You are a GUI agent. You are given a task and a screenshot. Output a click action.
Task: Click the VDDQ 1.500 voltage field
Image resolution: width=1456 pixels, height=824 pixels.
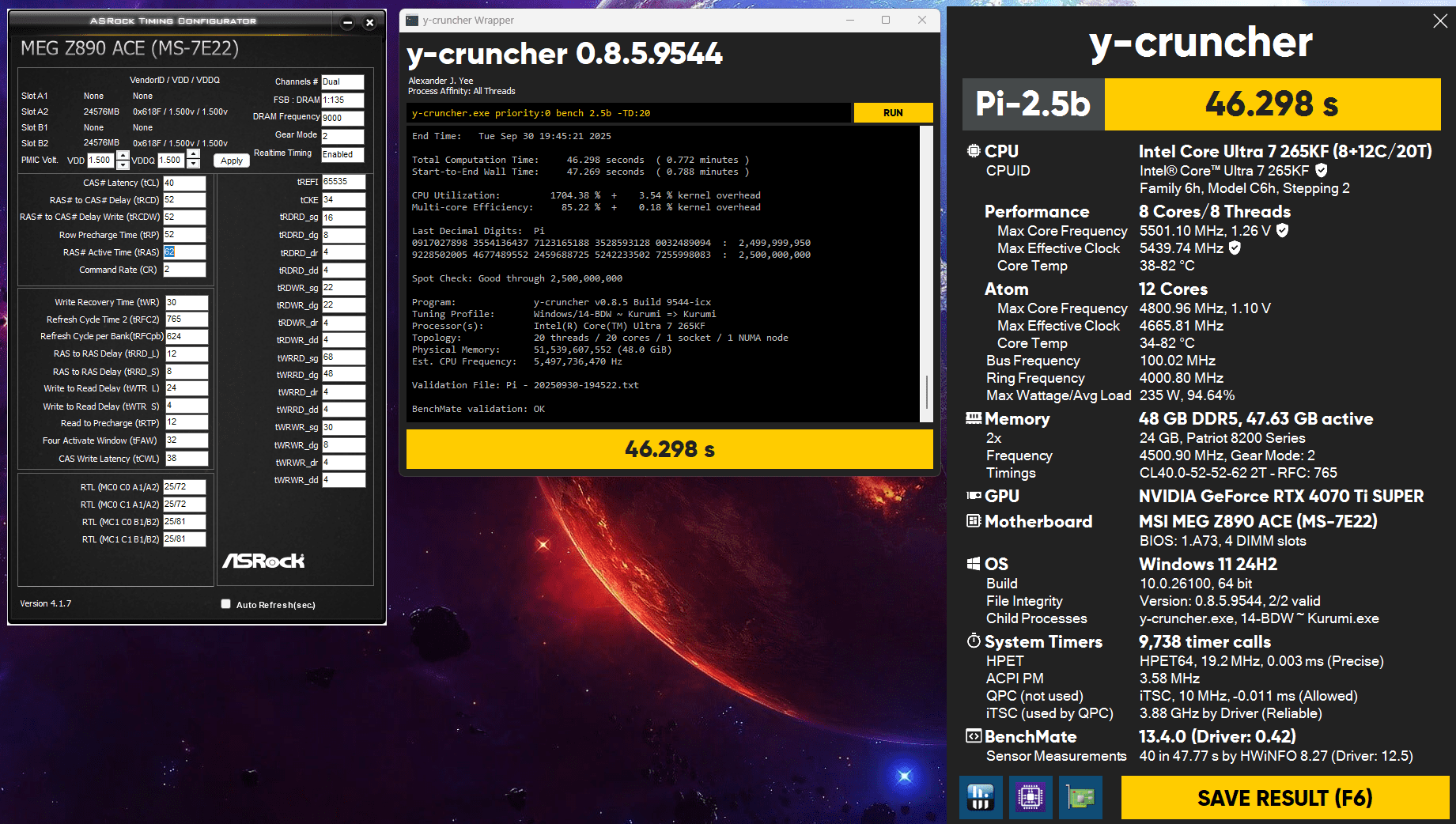pyautogui.click(x=172, y=160)
